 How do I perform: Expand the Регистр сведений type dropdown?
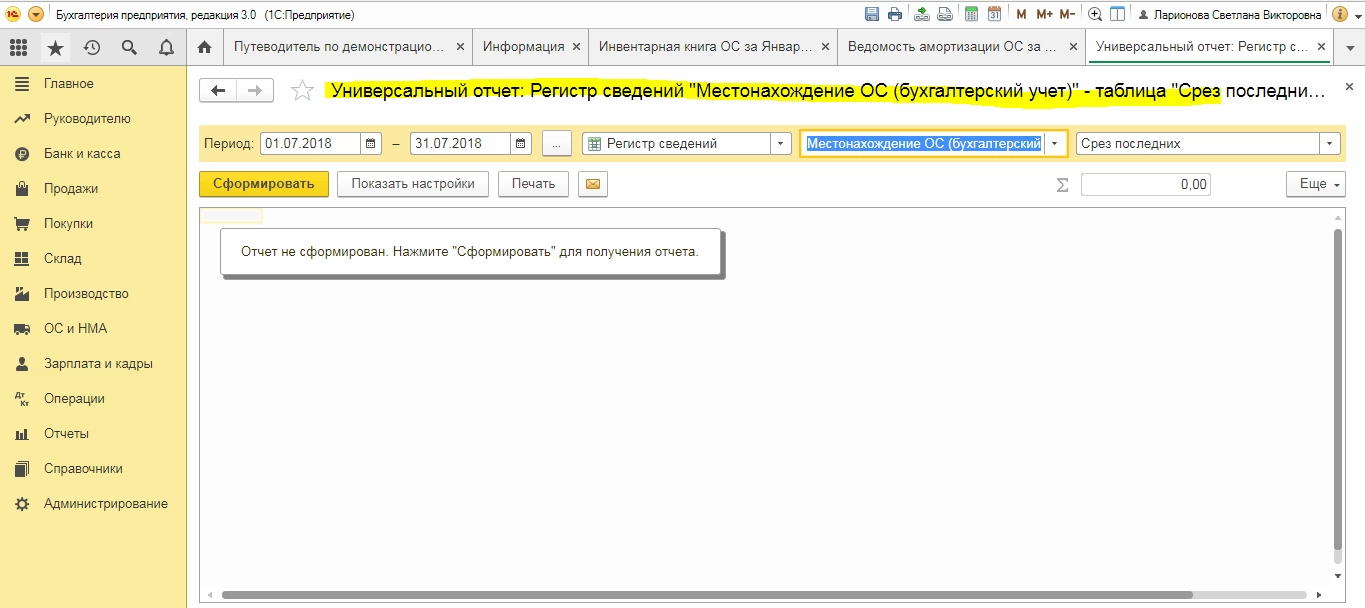pyautogui.click(x=781, y=143)
